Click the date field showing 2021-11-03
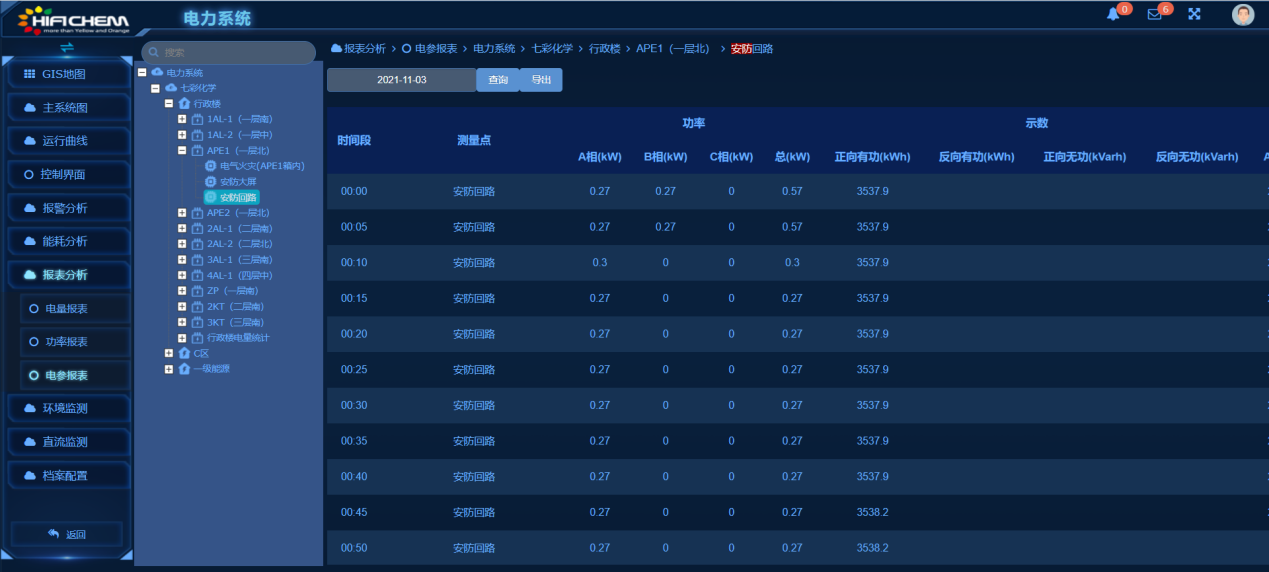This screenshot has height=572, width=1269. point(401,80)
